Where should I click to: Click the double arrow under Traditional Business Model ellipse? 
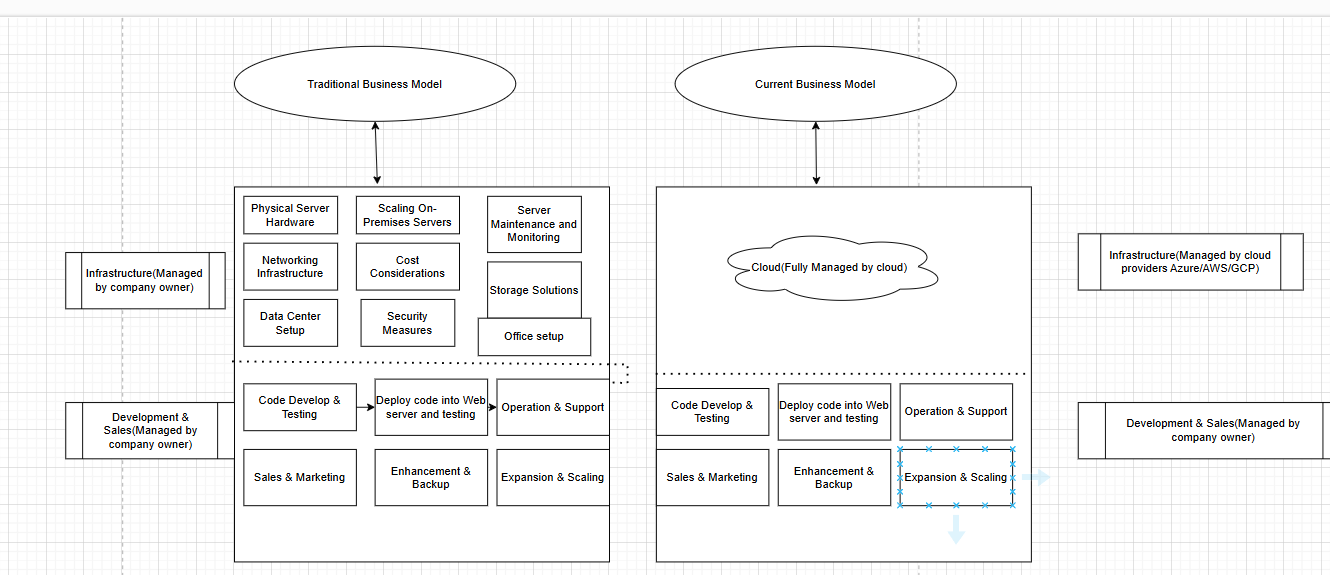point(376,153)
